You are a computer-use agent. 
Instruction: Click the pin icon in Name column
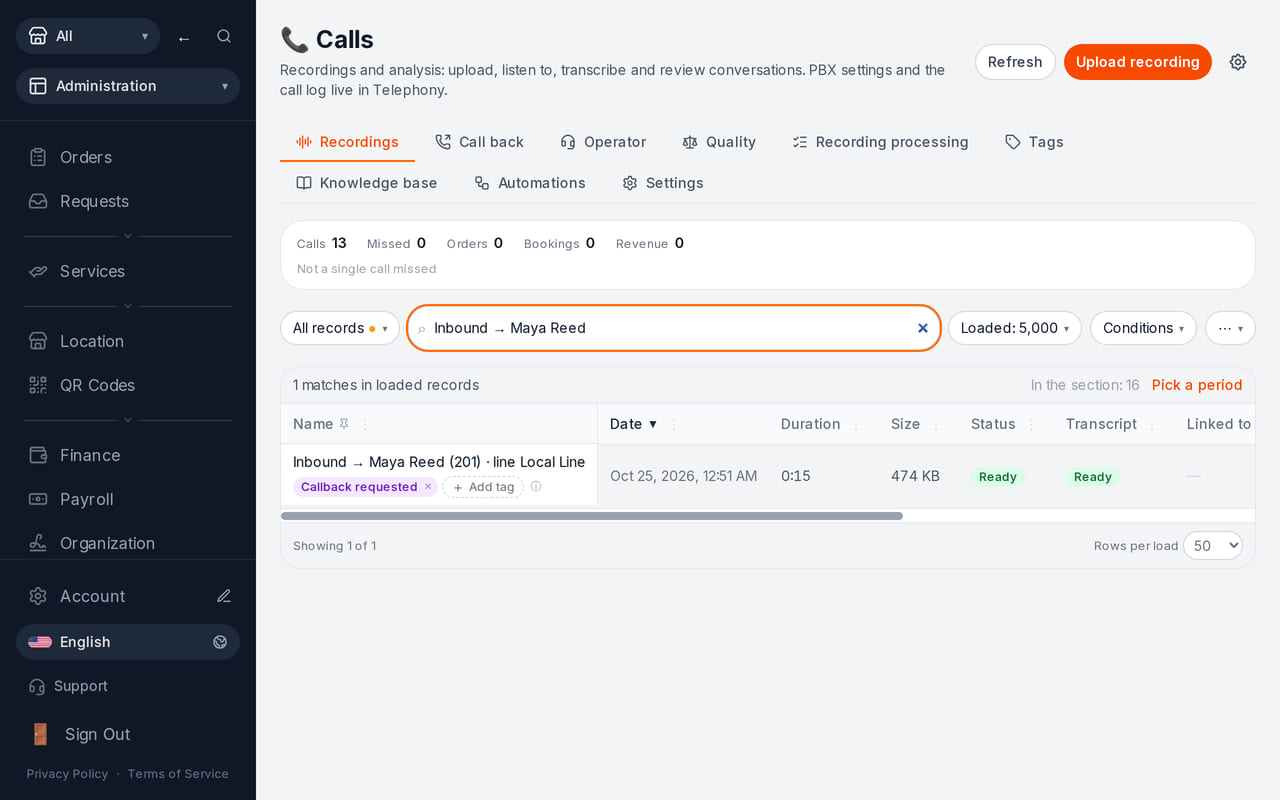[344, 424]
